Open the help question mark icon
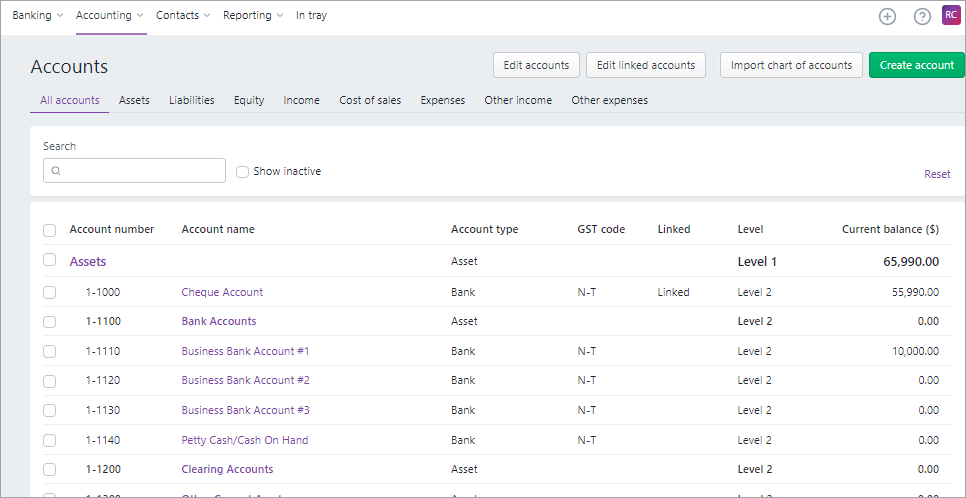Image resolution: width=966 pixels, height=498 pixels. pyautogui.click(x=922, y=16)
